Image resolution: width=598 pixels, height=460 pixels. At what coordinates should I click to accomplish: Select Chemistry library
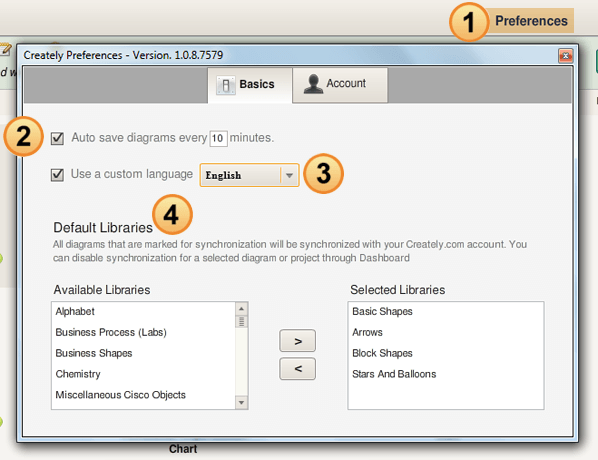tap(143, 374)
